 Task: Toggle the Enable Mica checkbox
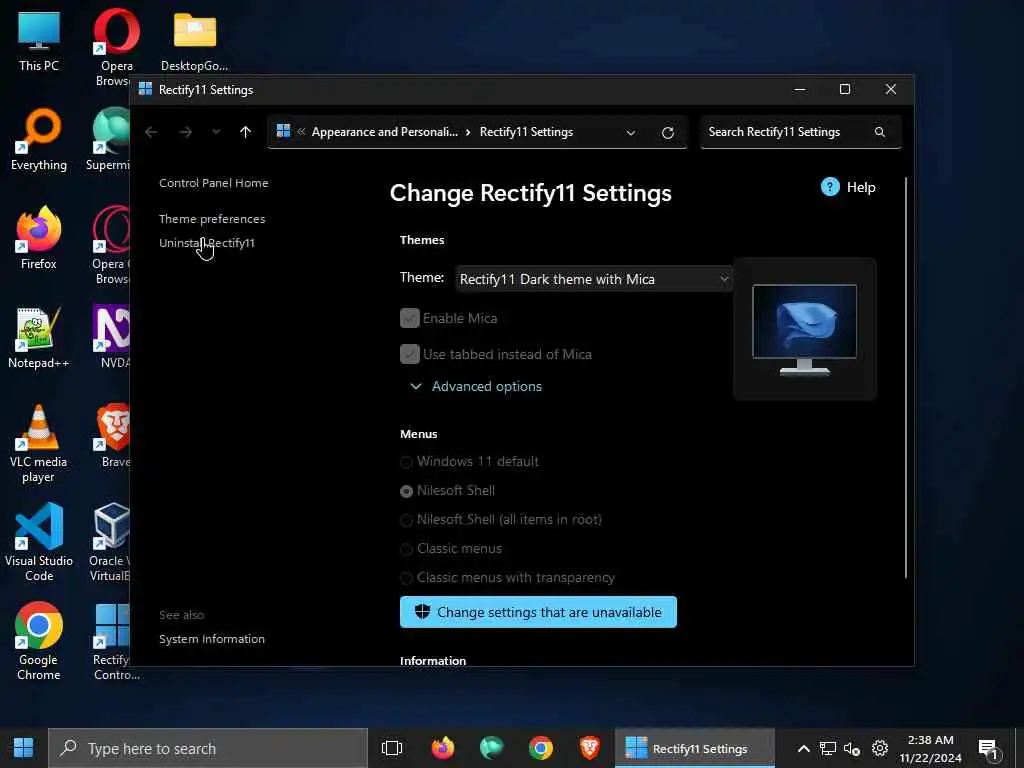coord(409,318)
